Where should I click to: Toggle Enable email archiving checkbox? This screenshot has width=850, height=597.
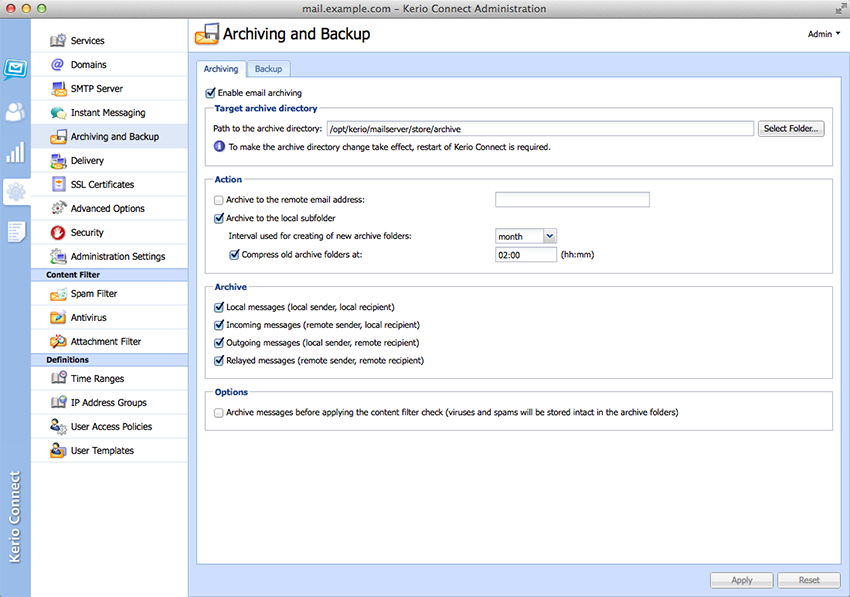(x=210, y=93)
